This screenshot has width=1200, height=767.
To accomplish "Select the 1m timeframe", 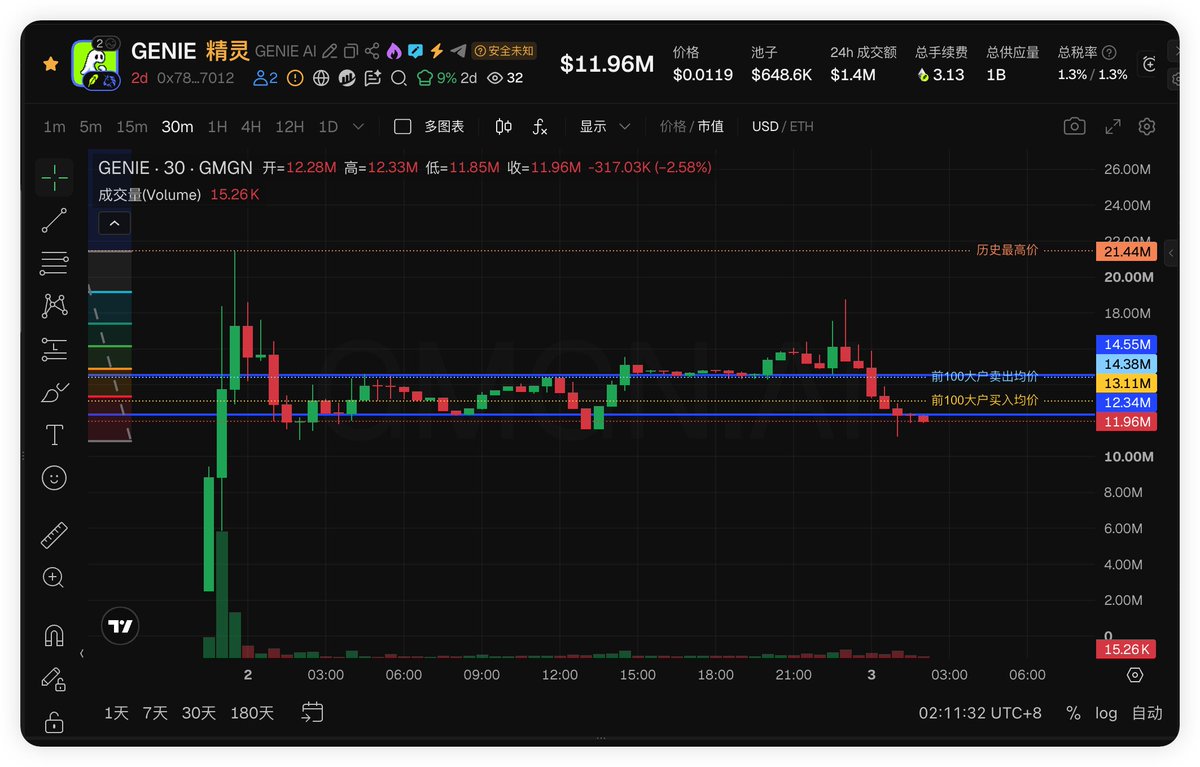I will click(x=54, y=127).
